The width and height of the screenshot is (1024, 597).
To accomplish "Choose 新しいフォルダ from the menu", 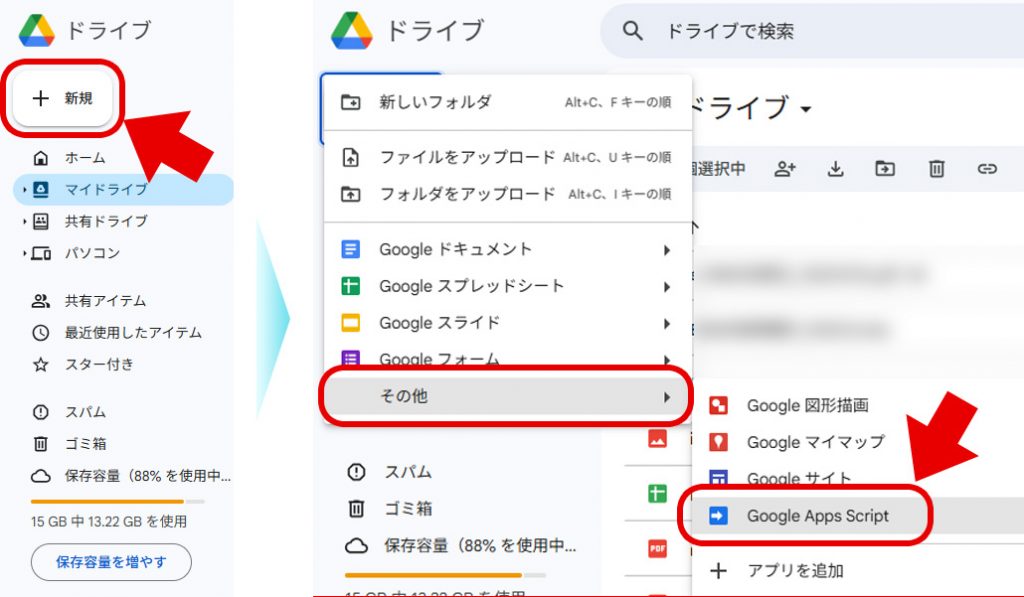I will [507, 102].
